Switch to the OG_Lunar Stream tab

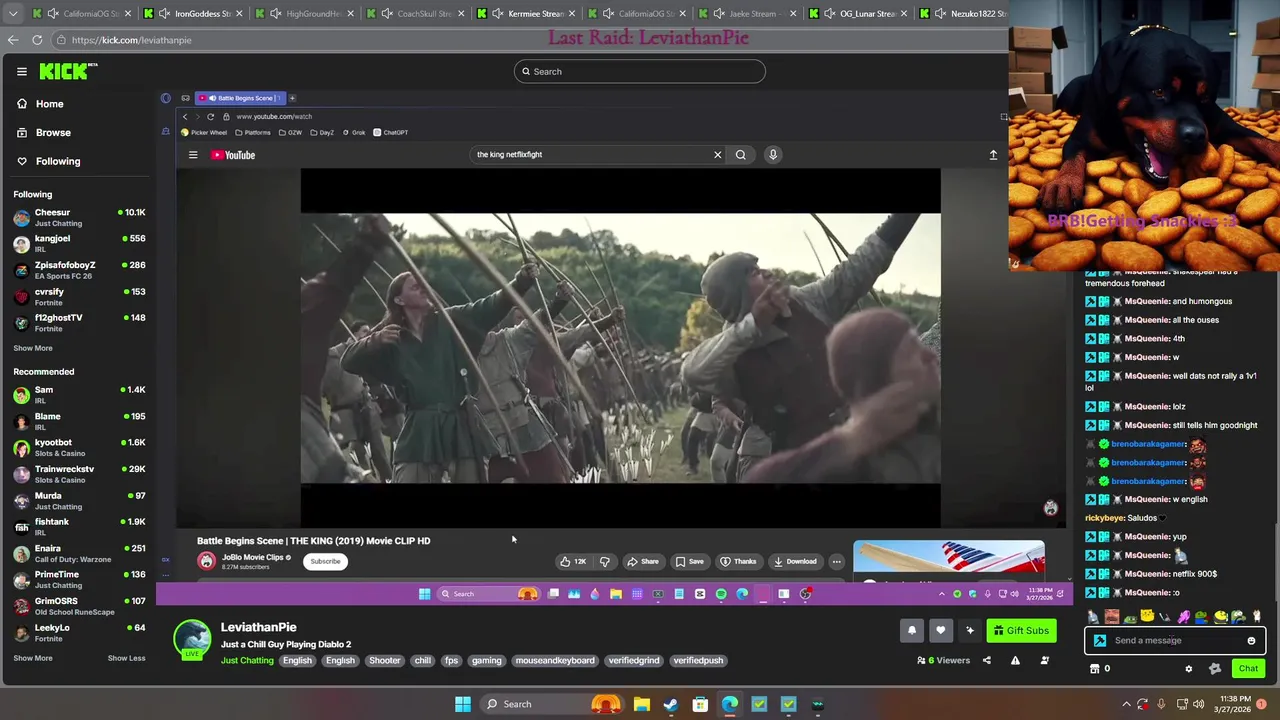pos(860,14)
